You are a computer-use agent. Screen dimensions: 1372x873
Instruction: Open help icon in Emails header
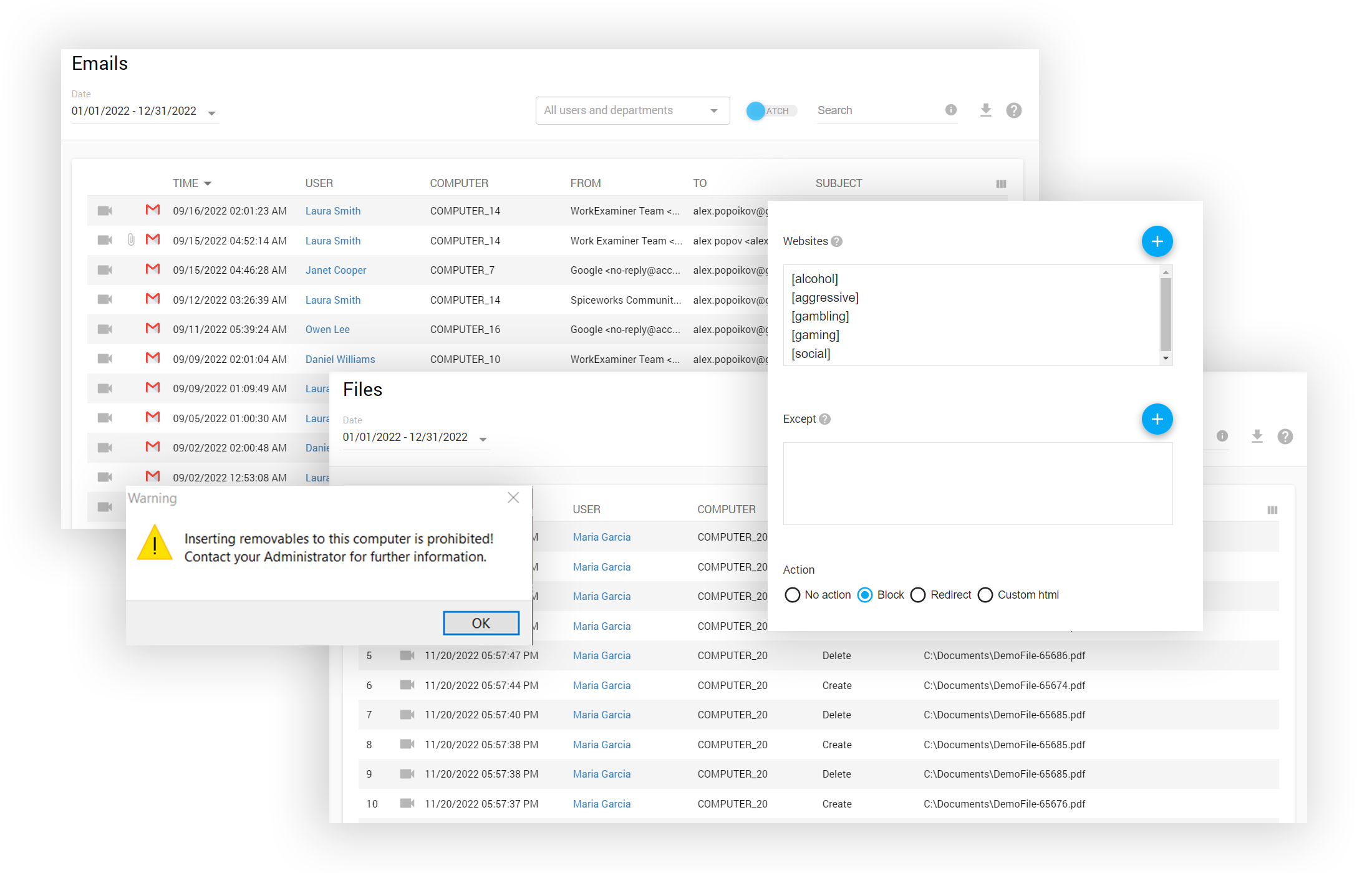tap(1013, 110)
